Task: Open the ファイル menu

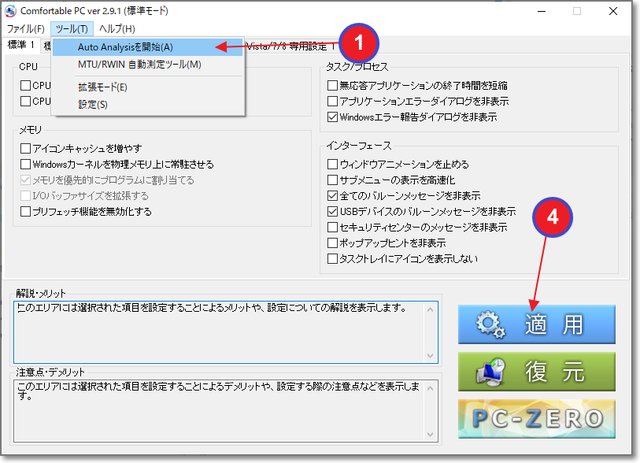Action: [x=25, y=28]
